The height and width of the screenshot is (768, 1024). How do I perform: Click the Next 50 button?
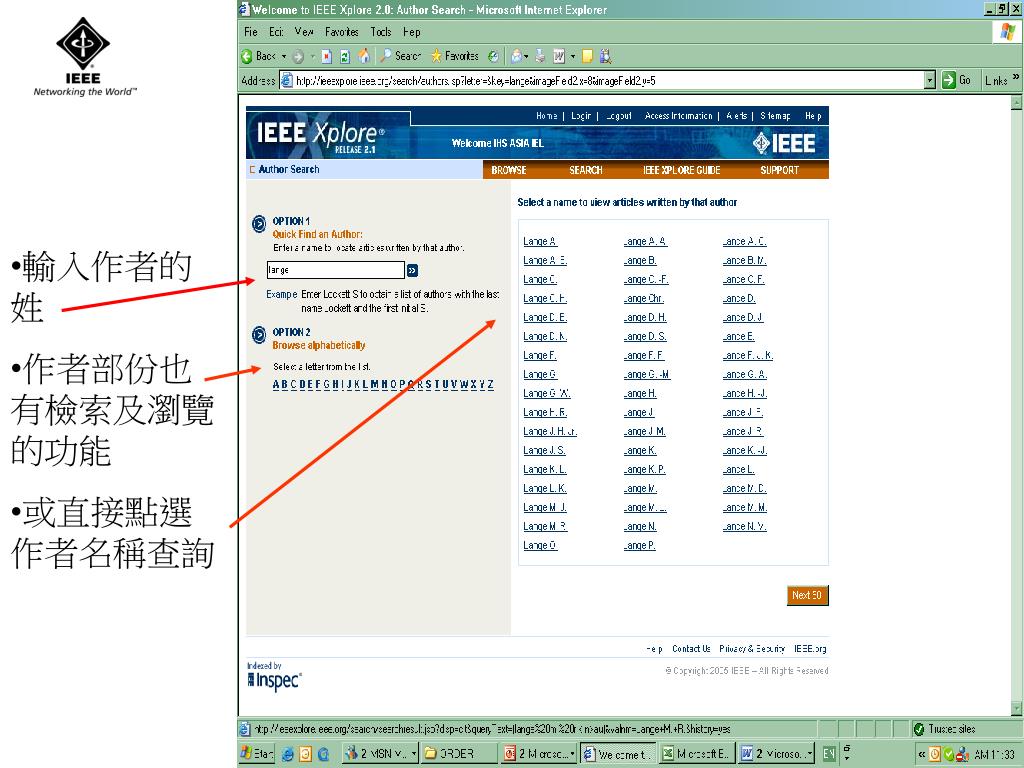[807, 595]
